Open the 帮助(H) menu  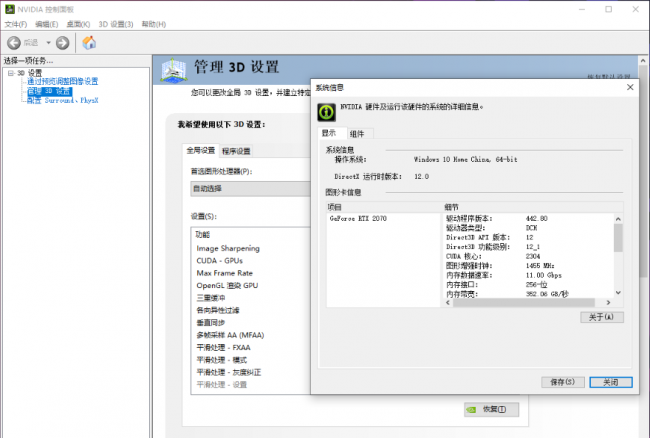pos(154,24)
